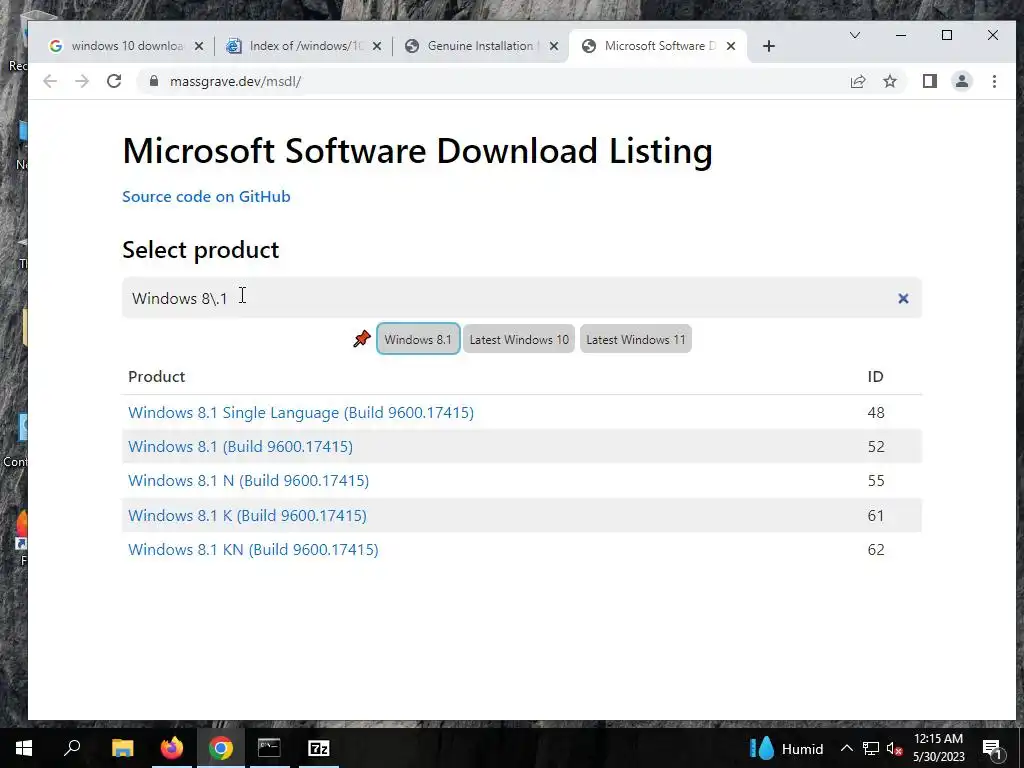Open 7-Zip from the taskbar
Screen dimensions: 1024x768
(x=319, y=748)
